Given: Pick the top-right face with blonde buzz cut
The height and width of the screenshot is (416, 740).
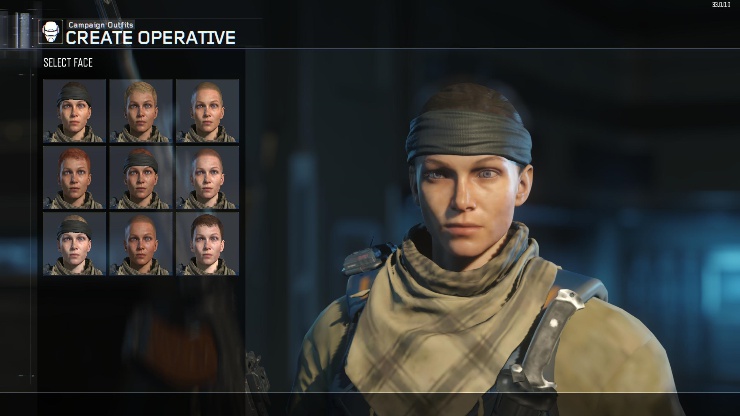Looking at the screenshot, I should (207, 111).
